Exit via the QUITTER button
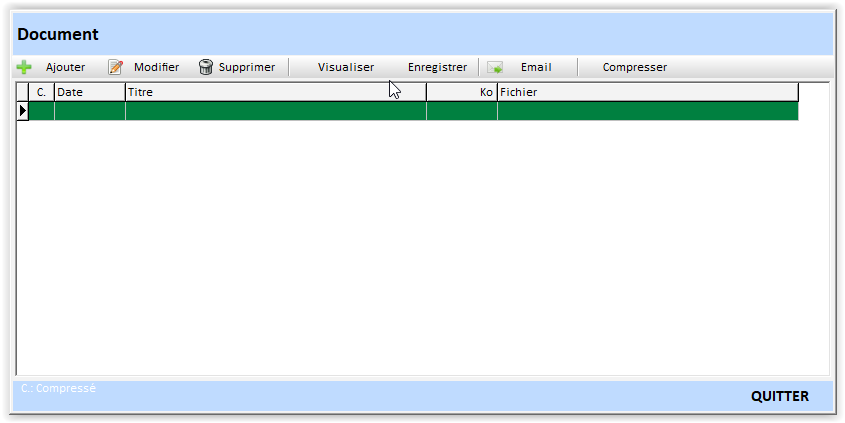Screen dimensions: 845x423 point(779,396)
